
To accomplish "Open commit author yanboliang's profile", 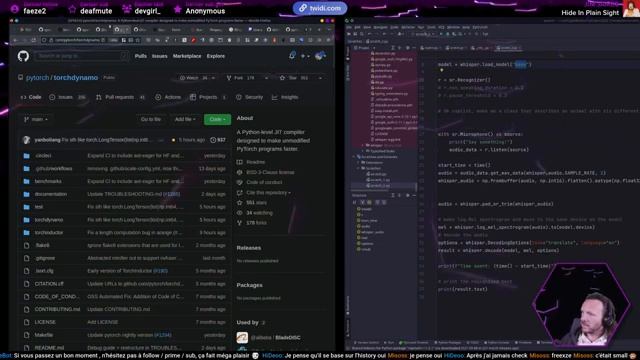I will [x=47, y=140].
